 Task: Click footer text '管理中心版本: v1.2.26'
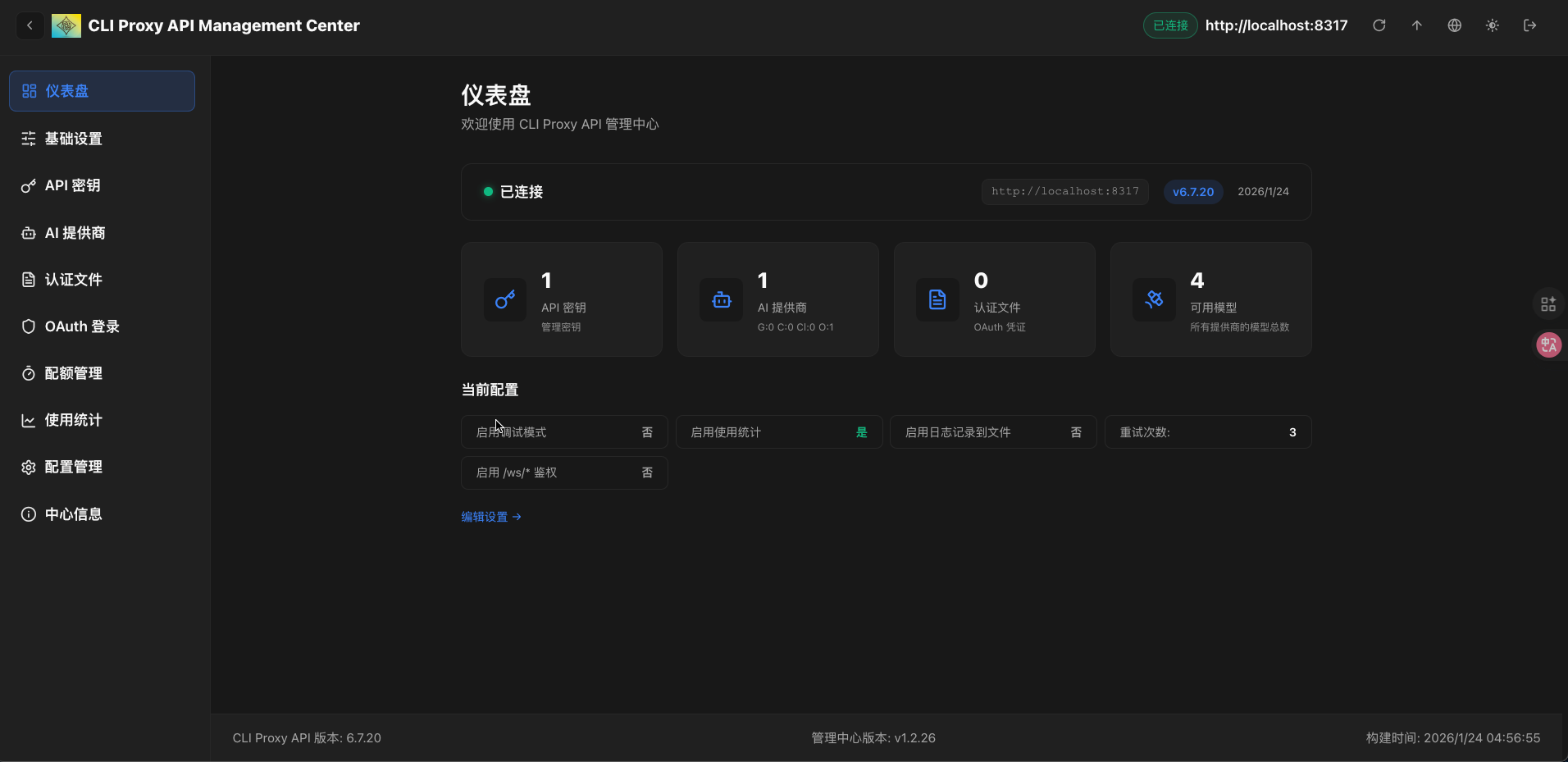click(873, 738)
